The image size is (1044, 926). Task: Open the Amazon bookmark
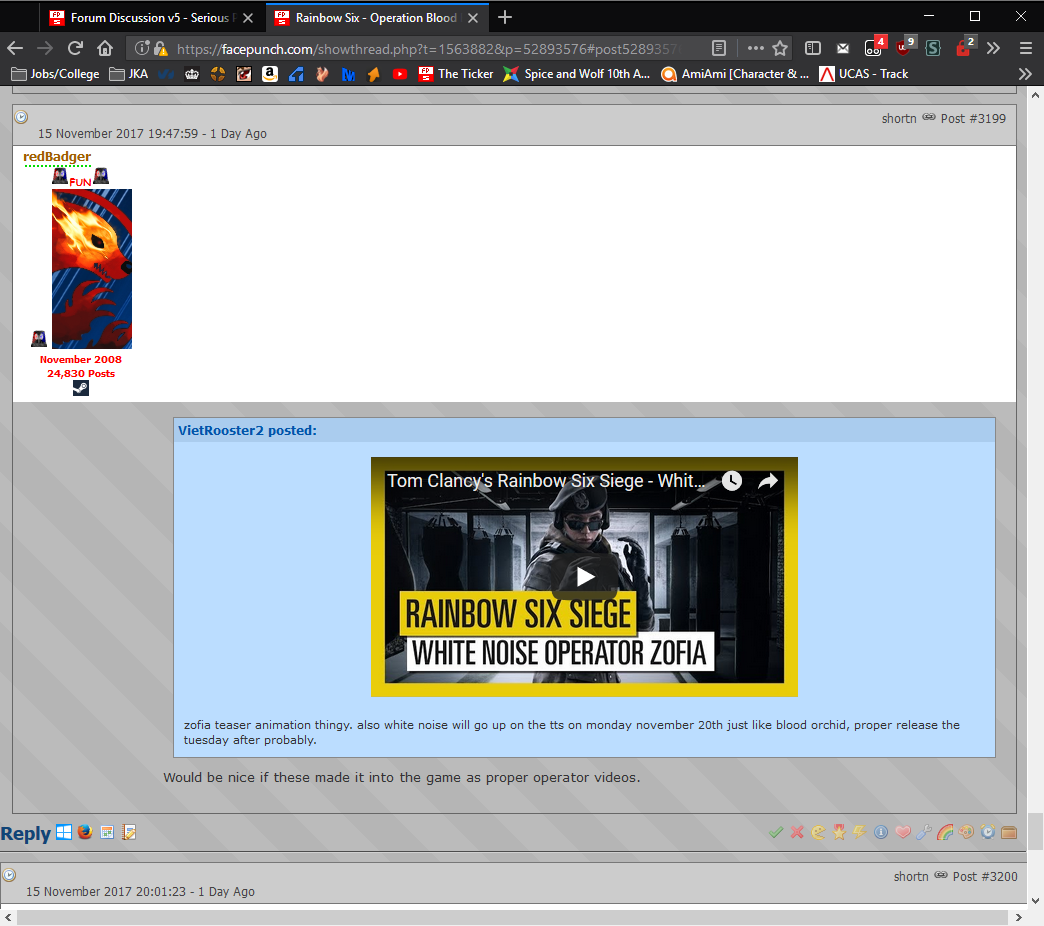270,74
